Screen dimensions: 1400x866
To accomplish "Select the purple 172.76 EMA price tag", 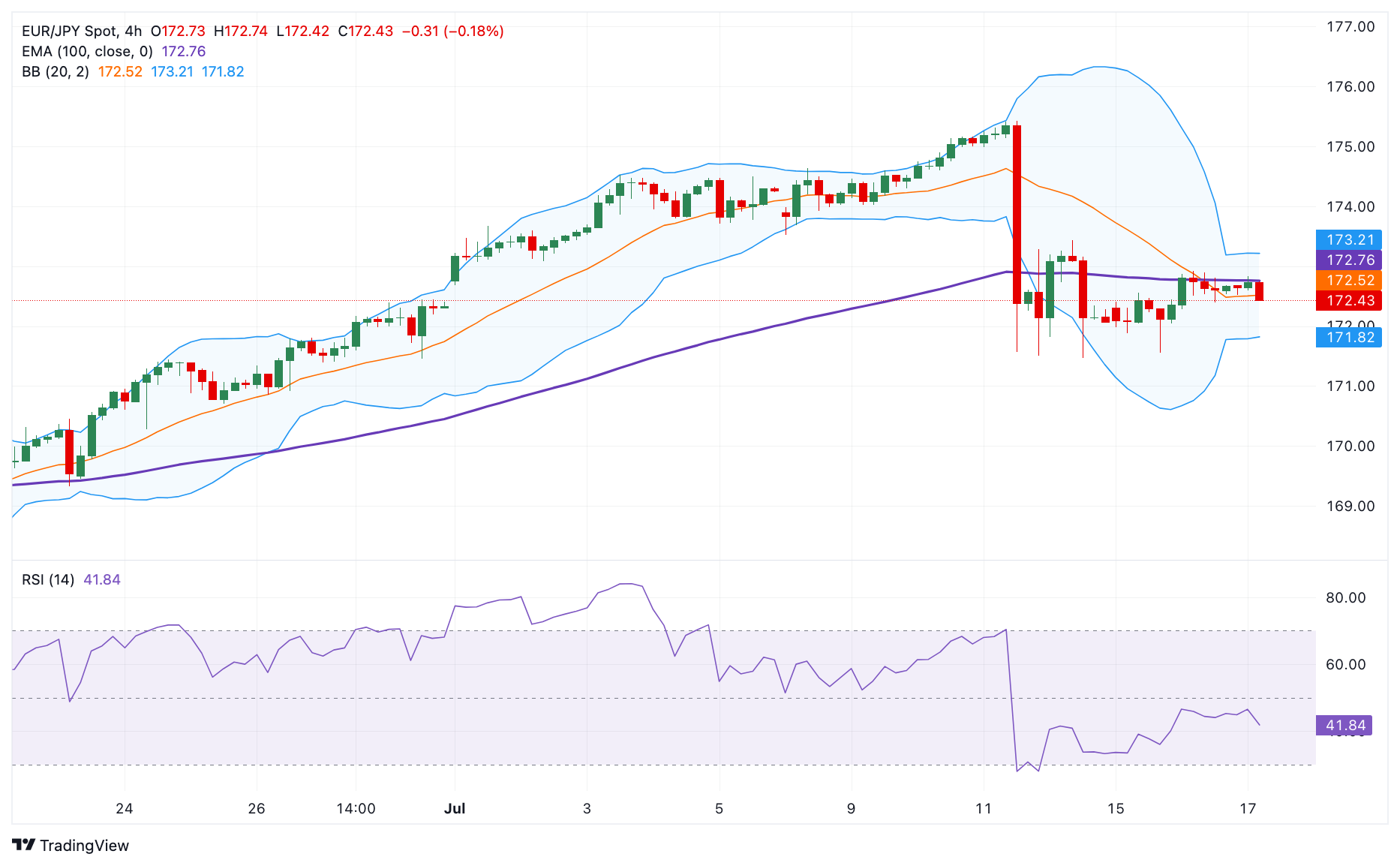I will (1350, 260).
